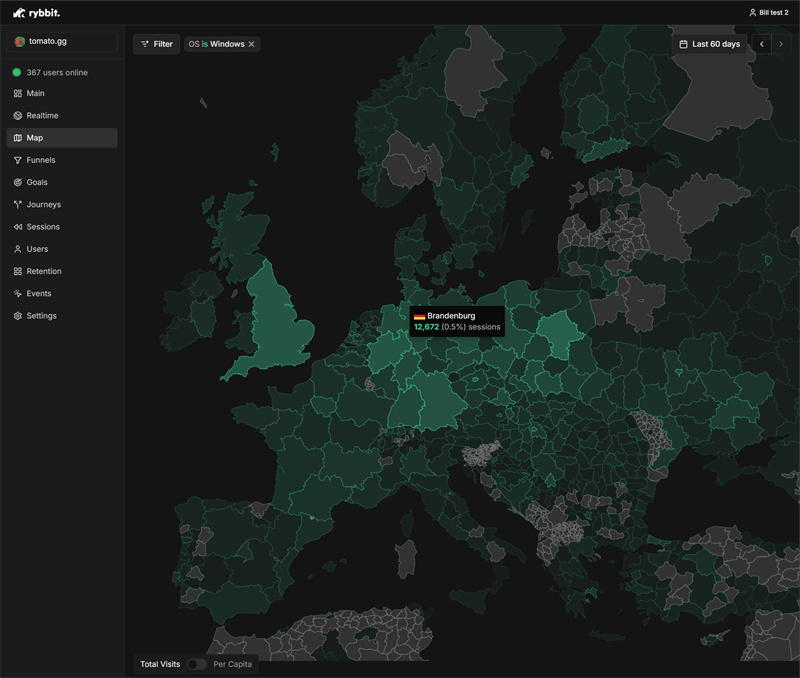800x678 pixels.
Task: Remove the OS is Windows filter
Action: pyautogui.click(x=252, y=44)
